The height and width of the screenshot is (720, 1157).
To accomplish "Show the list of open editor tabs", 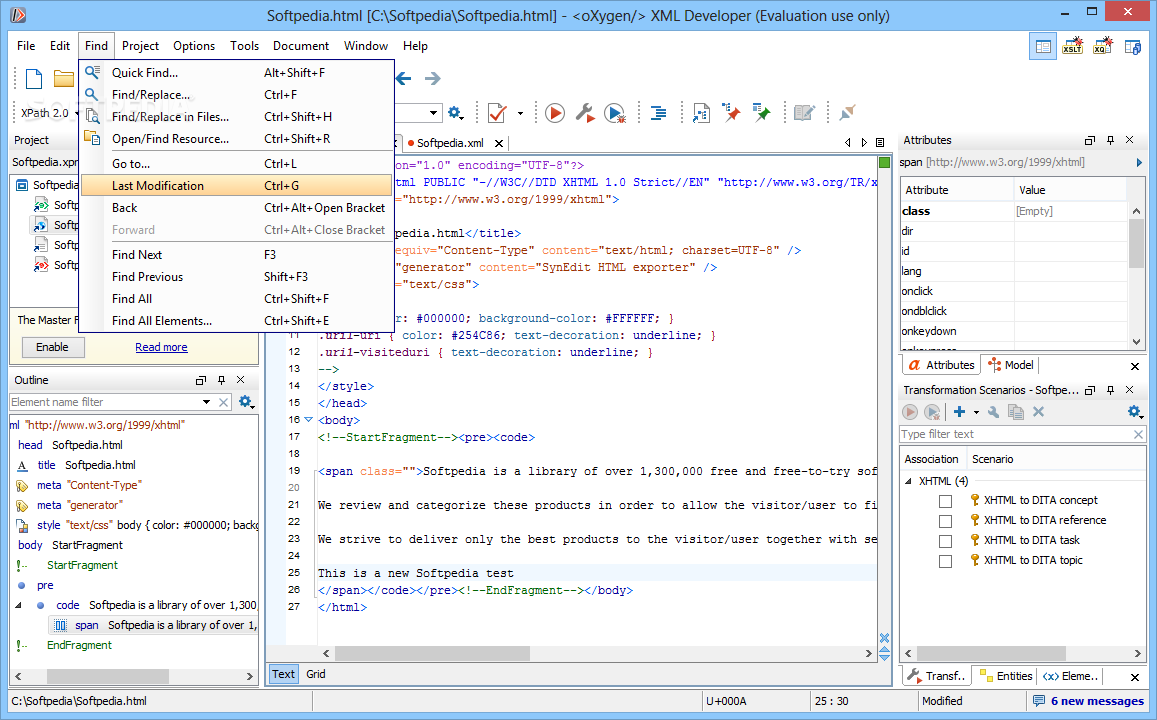I will [880, 142].
